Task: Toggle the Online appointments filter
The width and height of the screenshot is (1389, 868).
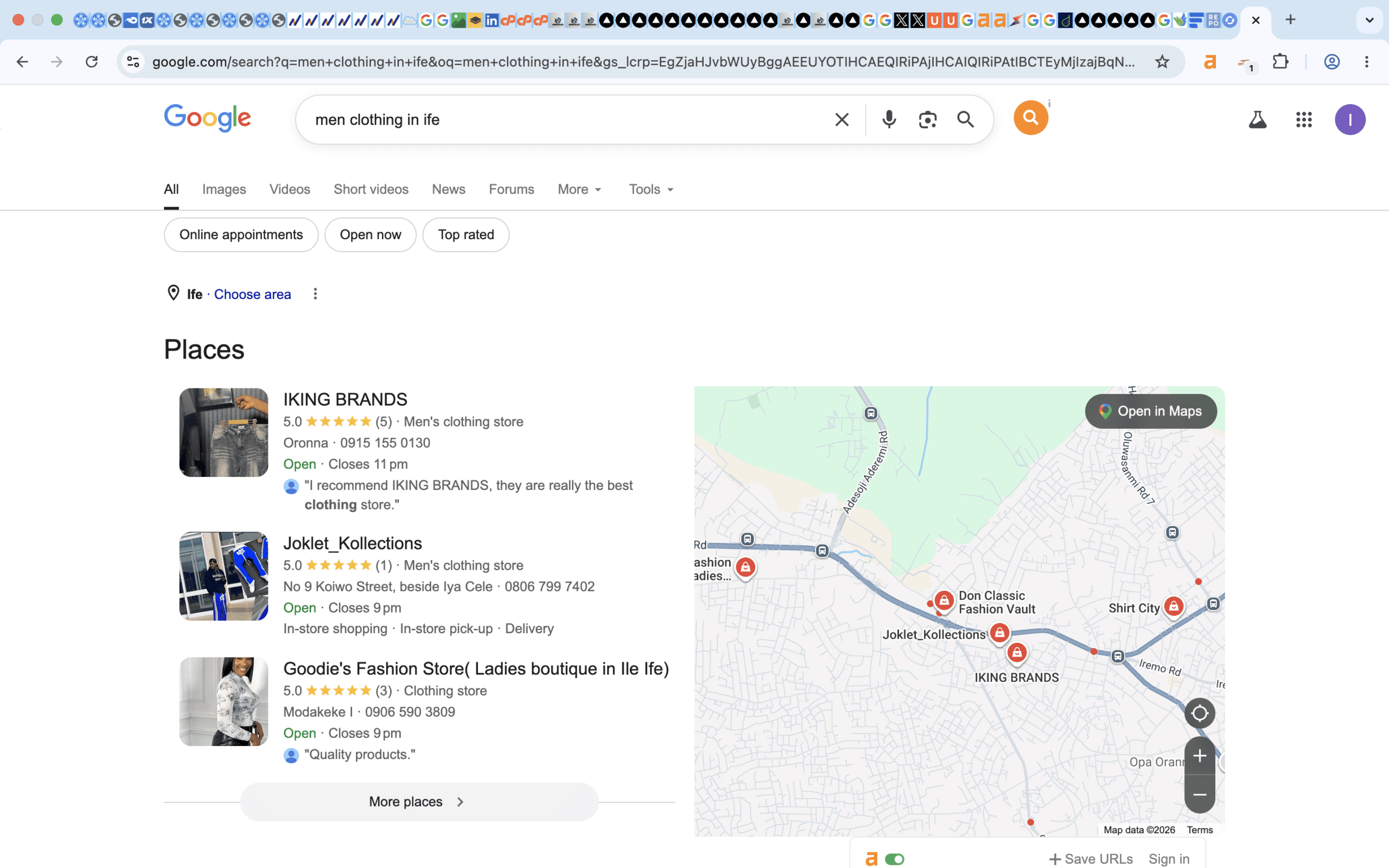Action: [241, 235]
